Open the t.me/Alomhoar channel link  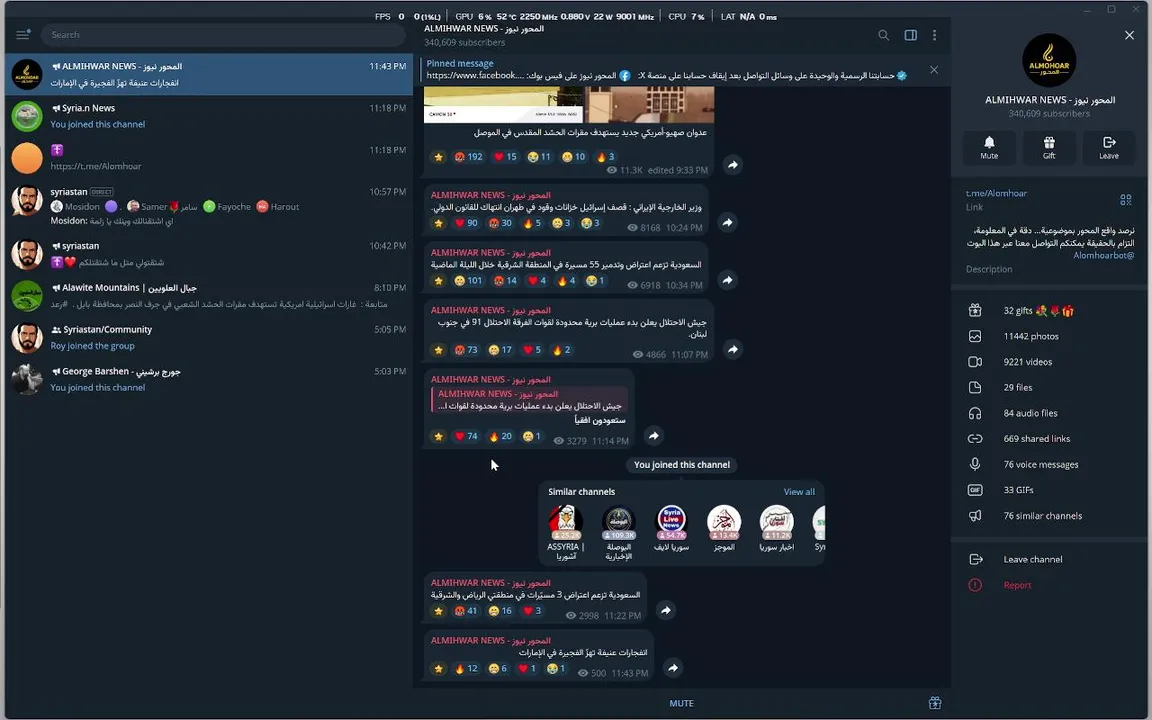click(x=996, y=193)
